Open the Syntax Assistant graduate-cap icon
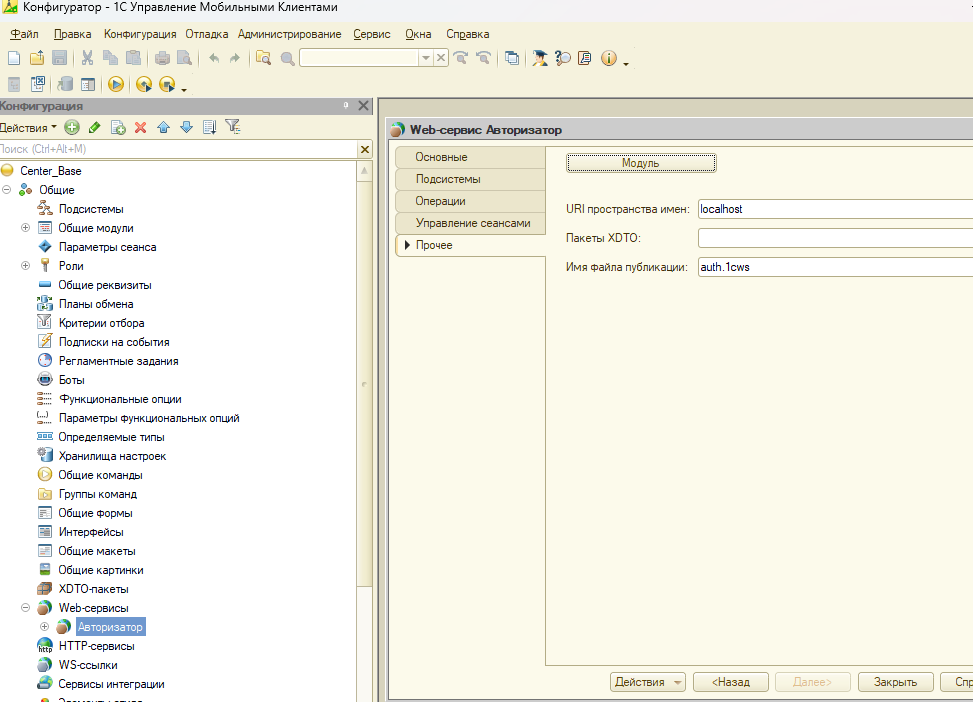The width and height of the screenshot is (973, 702). 540,59
